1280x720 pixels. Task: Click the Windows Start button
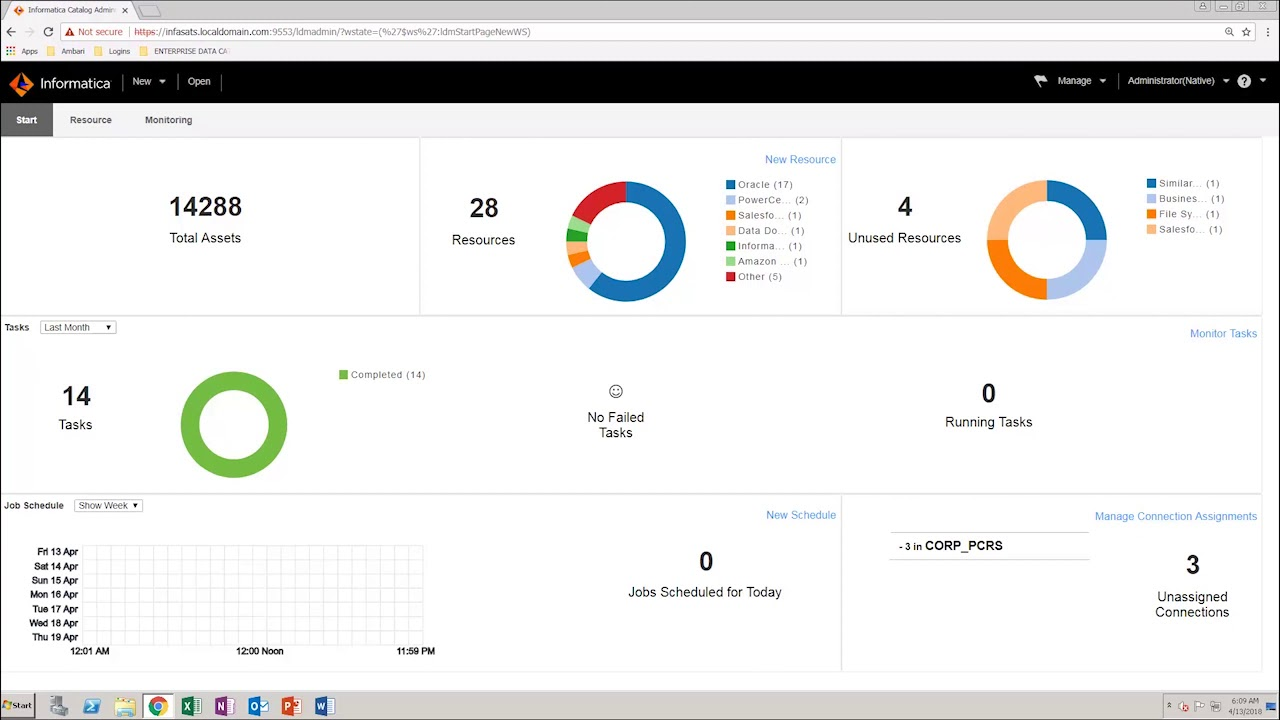coord(18,706)
